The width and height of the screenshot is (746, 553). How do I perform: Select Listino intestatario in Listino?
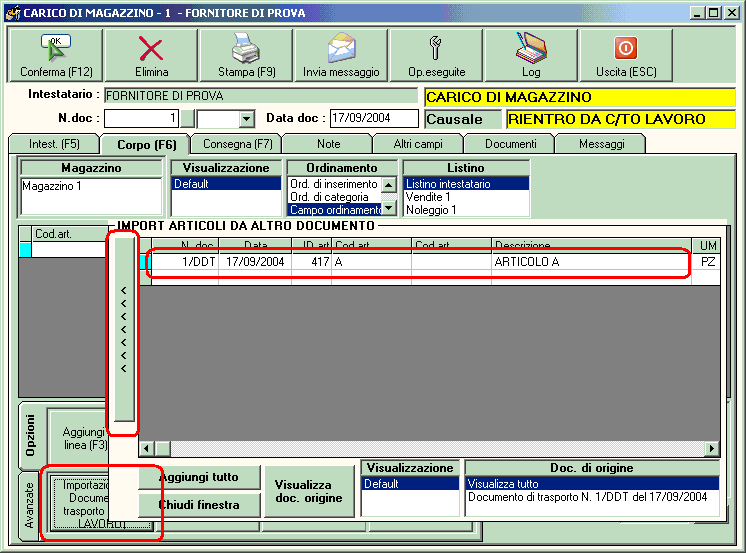(466, 184)
